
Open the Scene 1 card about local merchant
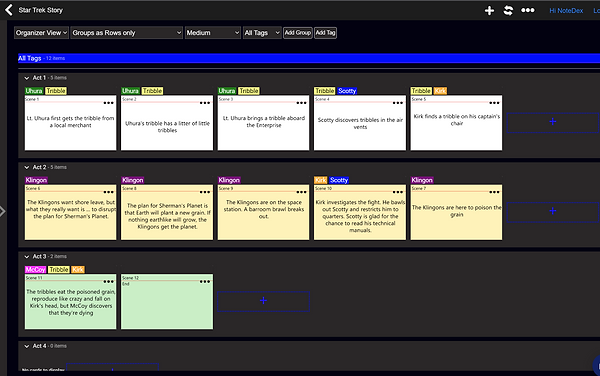pyautogui.click(x=70, y=123)
